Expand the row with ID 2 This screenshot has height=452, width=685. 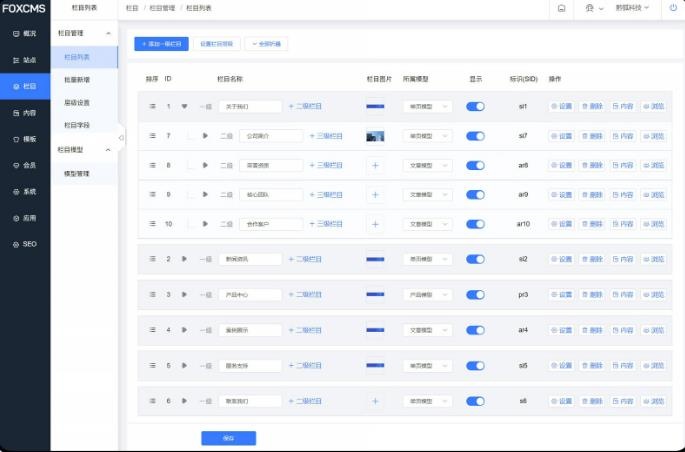coord(184,259)
